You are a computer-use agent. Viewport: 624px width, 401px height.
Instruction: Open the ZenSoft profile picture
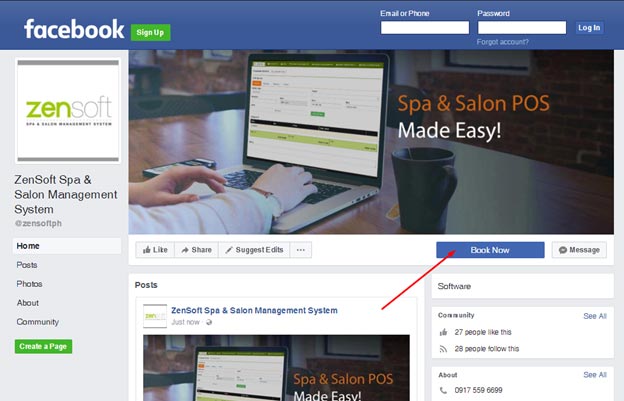[68, 111]
